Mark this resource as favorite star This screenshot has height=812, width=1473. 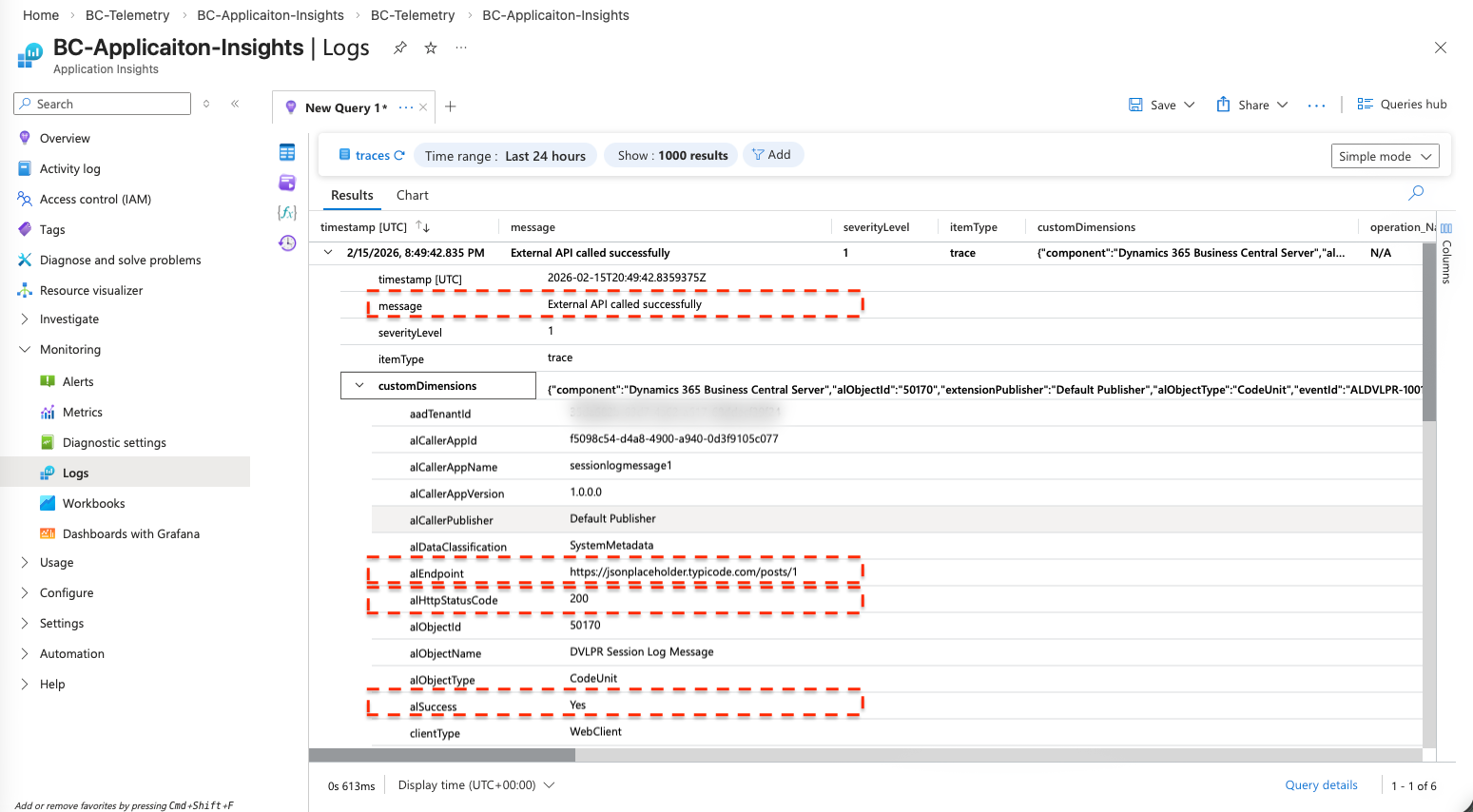tap(431, 48)
